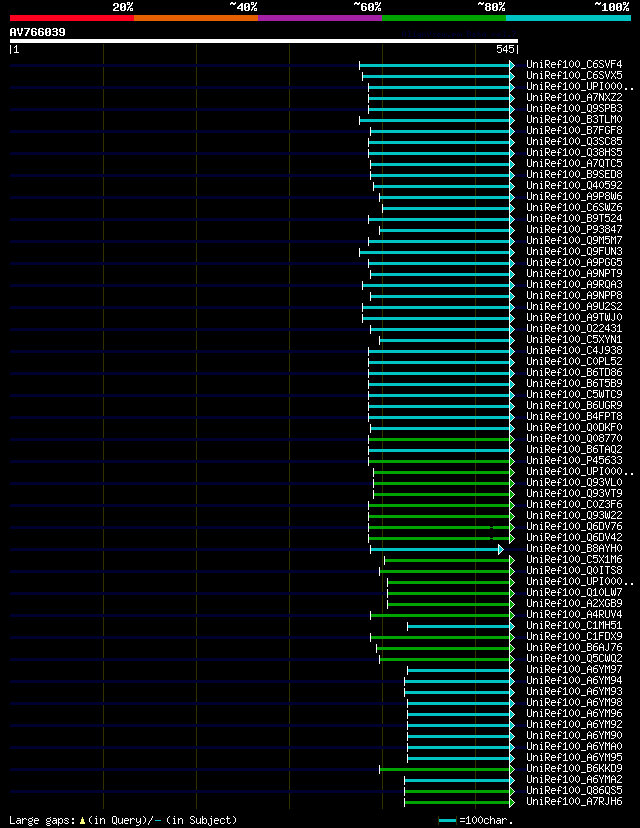Follow the UniRef100_B9T524 link

(574, 219)
